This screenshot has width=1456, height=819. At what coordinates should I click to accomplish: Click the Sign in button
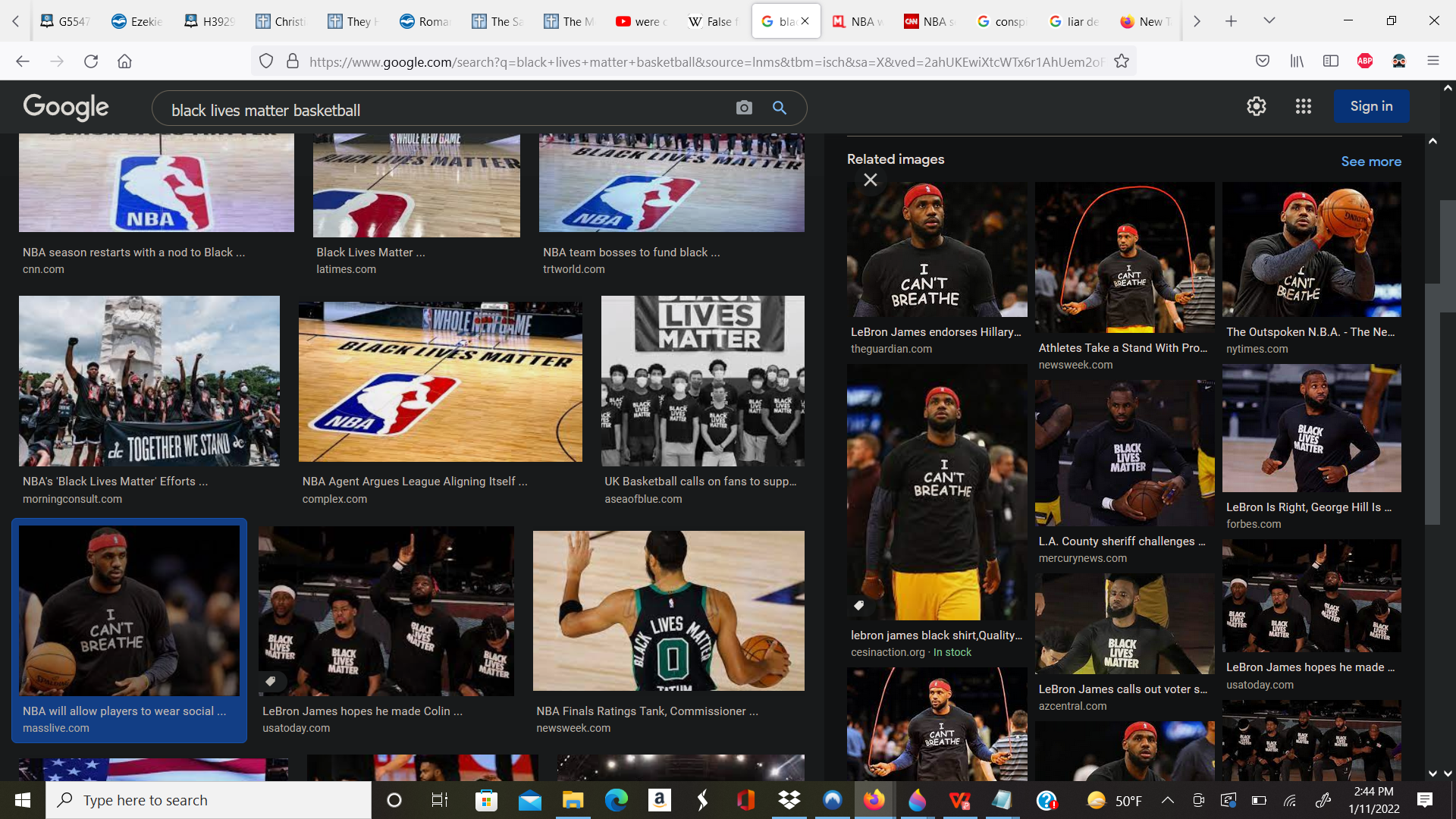click(1371, 106)
